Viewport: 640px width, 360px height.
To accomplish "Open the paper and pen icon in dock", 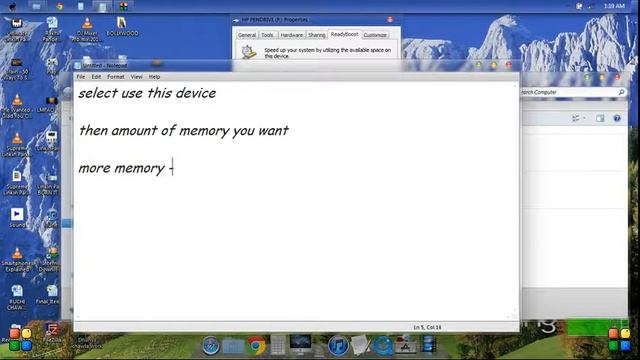I will [x=360, y=345].
